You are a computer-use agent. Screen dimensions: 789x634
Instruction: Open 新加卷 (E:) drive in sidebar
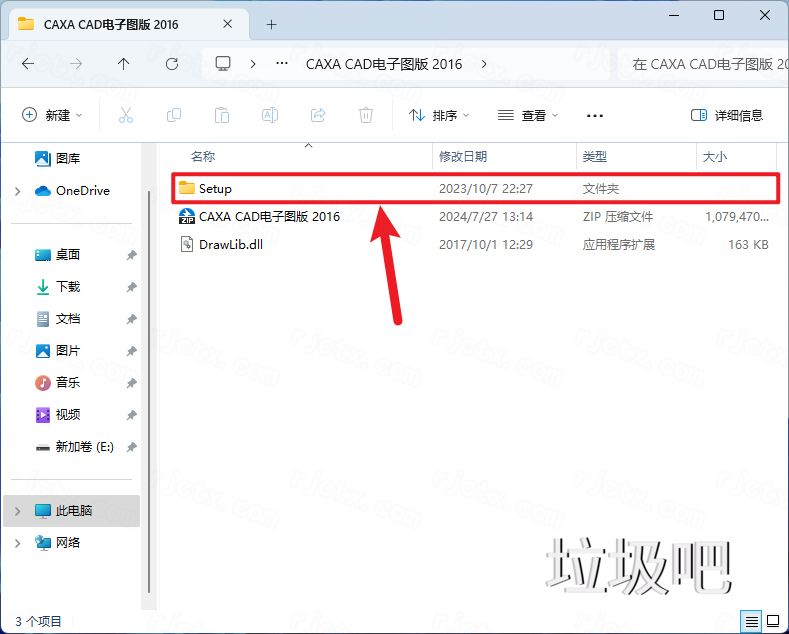point(74,446)
